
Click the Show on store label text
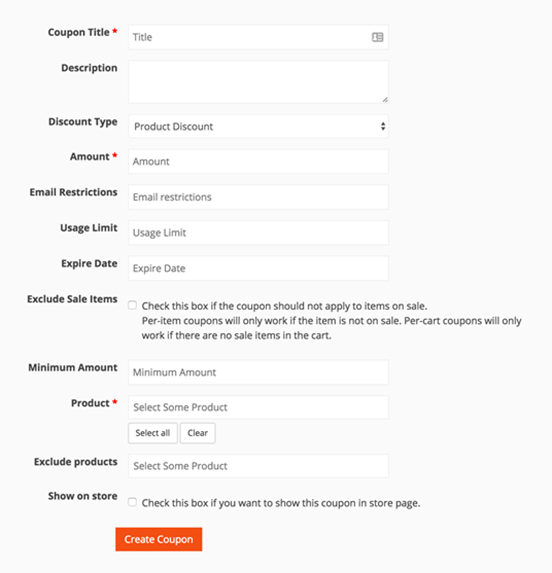click(83, 496)
